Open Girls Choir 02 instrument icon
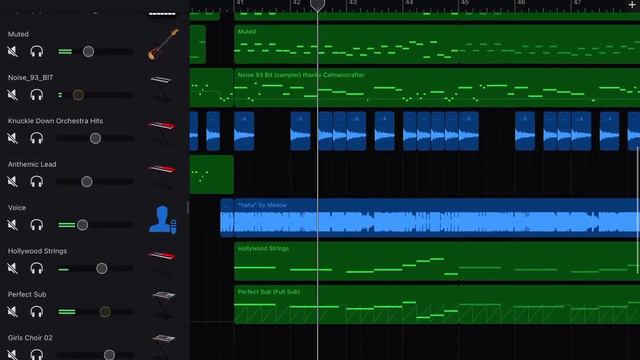The height and width of the screenshot is (360, 640). coord(163,346)
